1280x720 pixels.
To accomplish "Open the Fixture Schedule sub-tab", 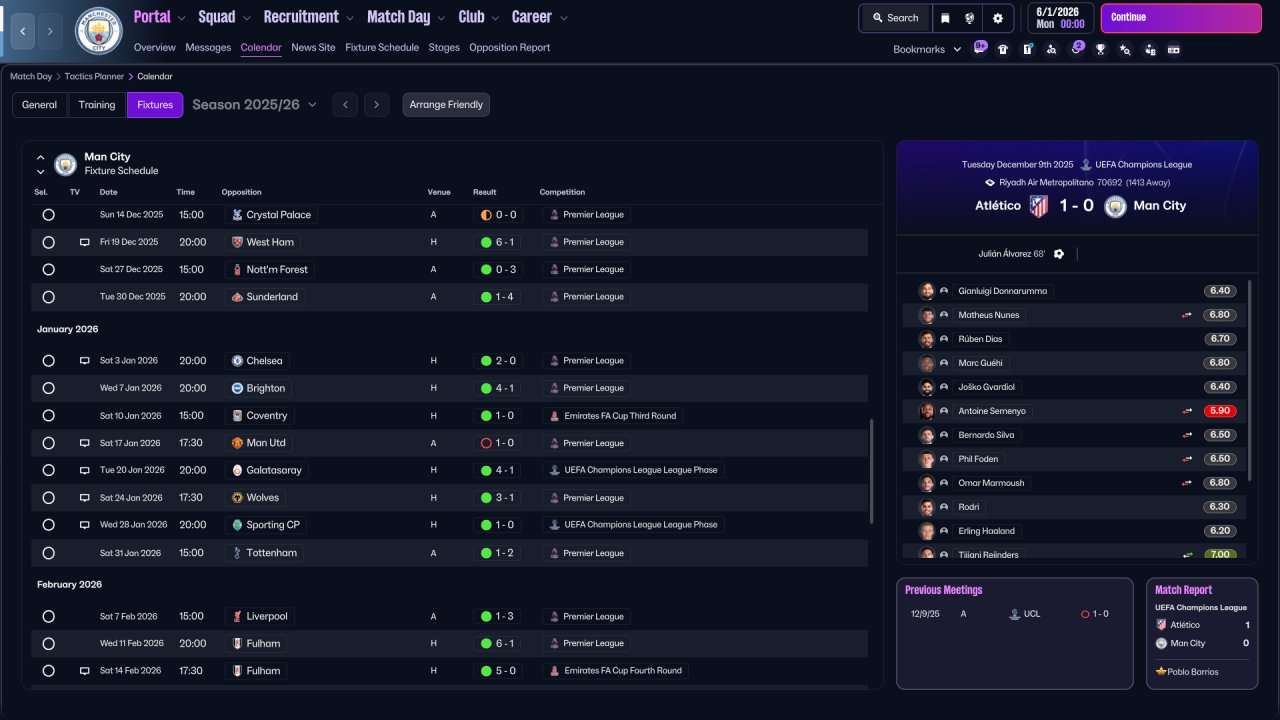I will coord(382,48).
